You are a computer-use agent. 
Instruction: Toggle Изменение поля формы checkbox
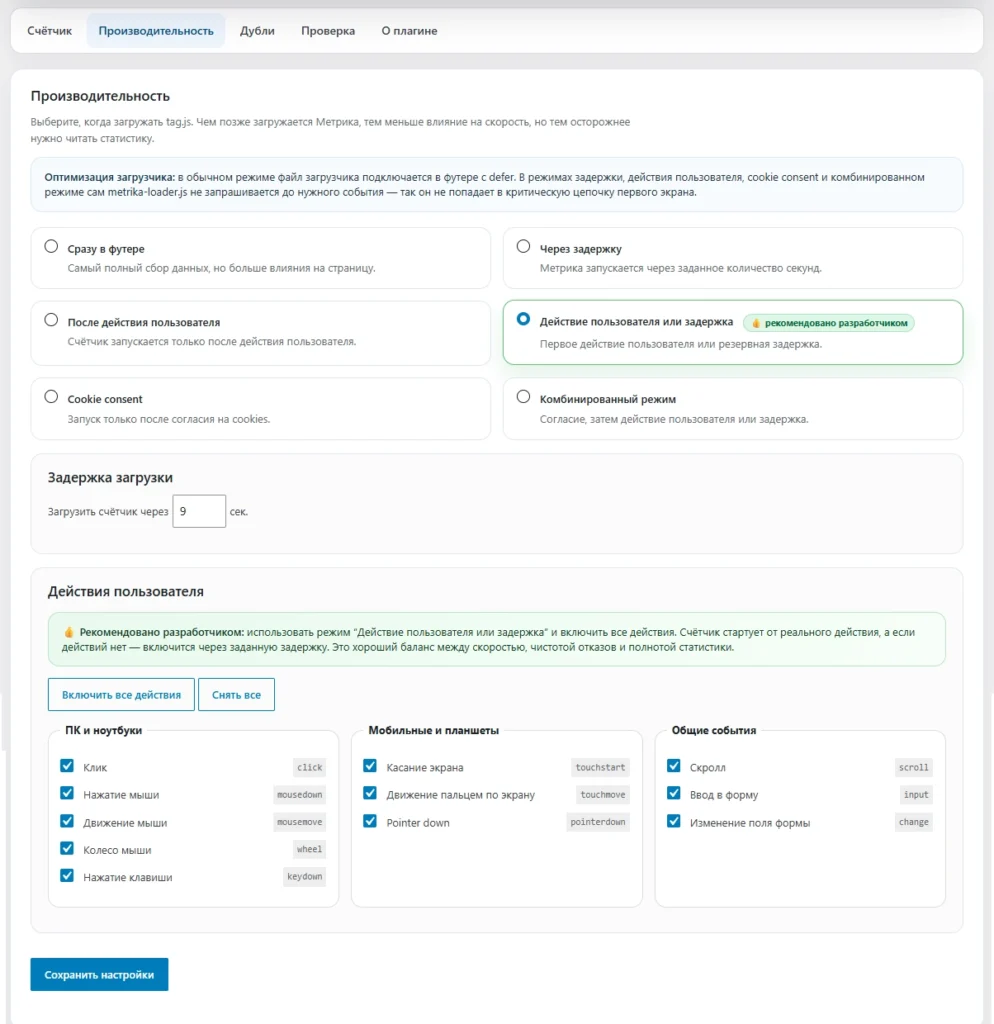tap(673, 821)
